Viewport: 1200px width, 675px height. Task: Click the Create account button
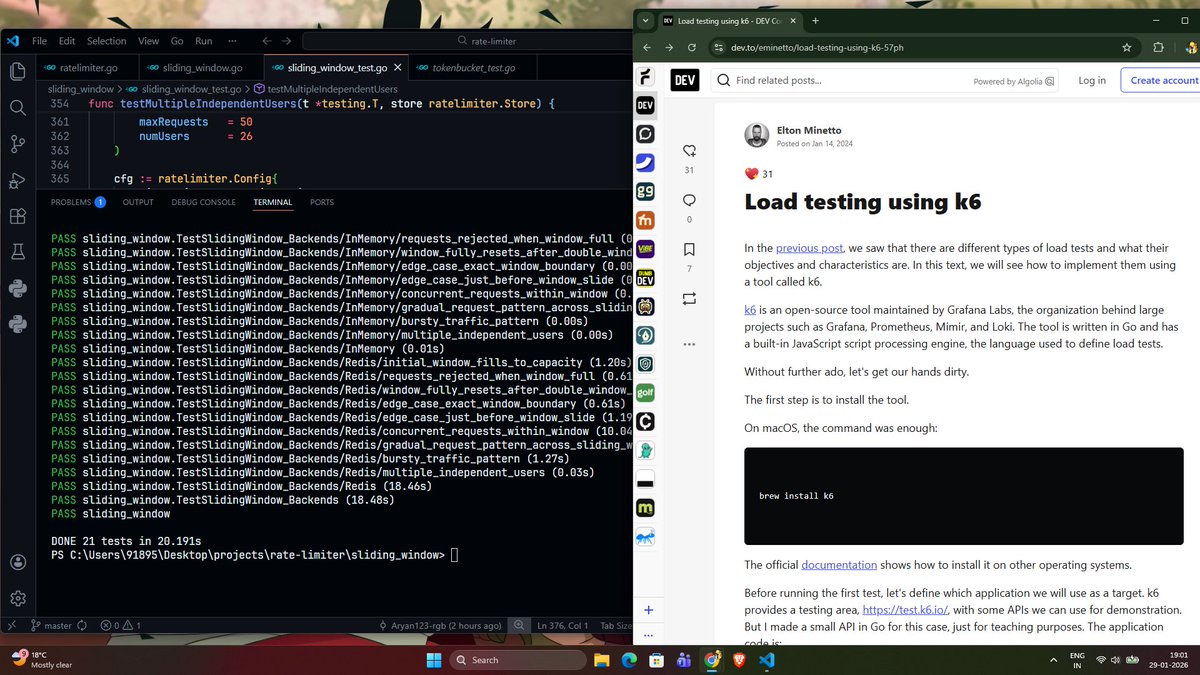tap(1161, 80)
